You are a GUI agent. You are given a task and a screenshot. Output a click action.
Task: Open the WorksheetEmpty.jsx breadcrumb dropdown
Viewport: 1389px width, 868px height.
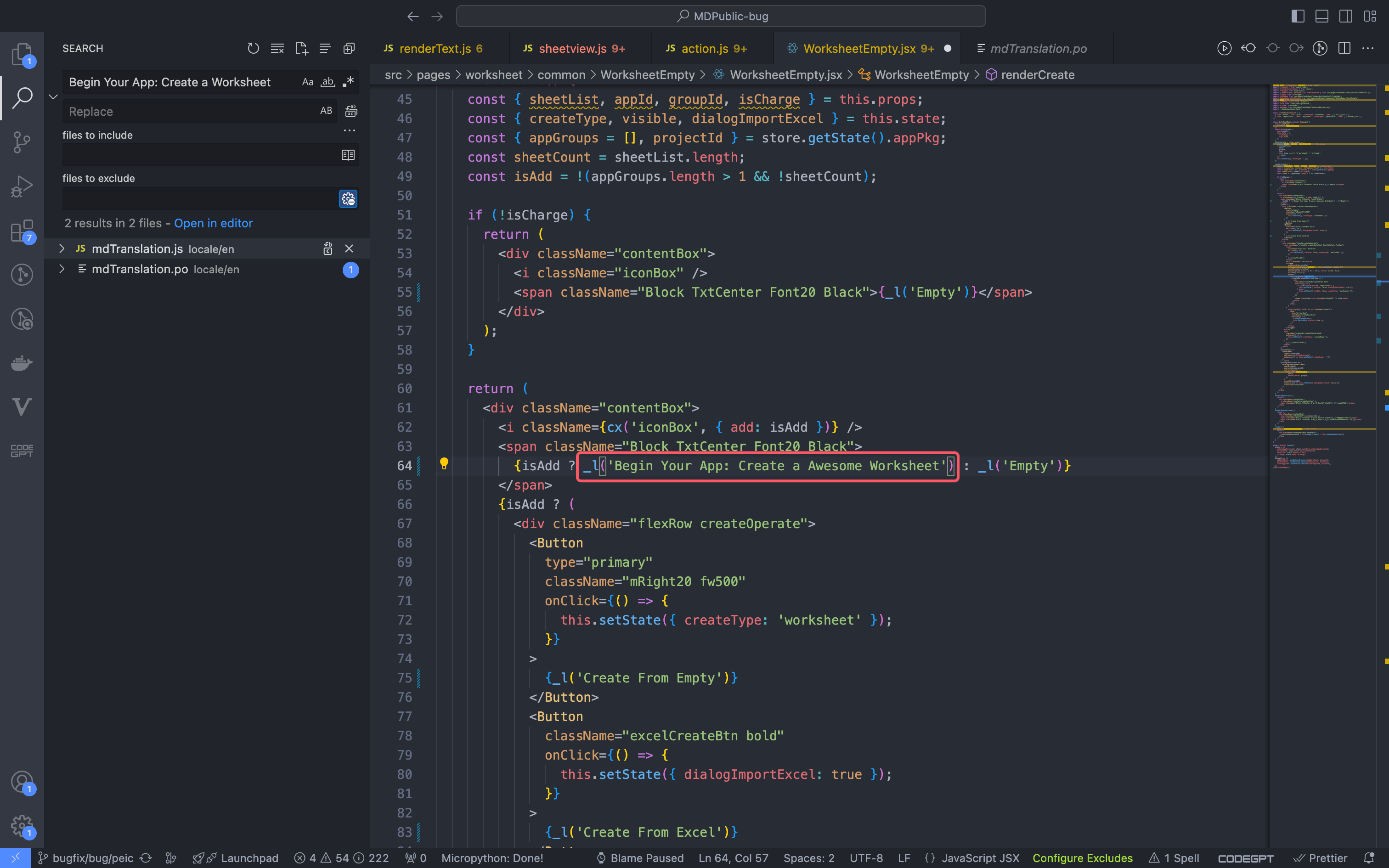pos(785,74)
